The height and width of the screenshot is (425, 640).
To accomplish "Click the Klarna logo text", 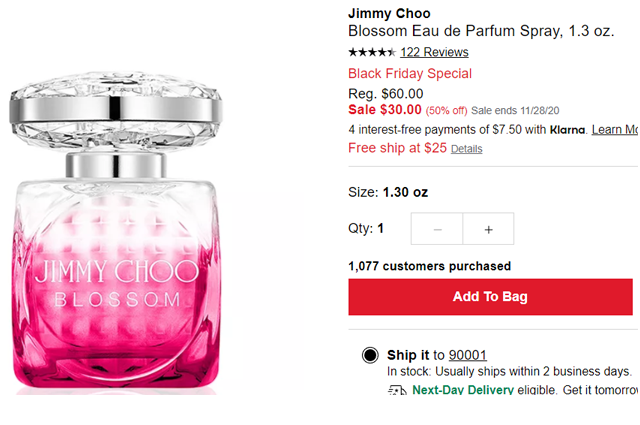I will pyautogui.click(x=567, y=130).
